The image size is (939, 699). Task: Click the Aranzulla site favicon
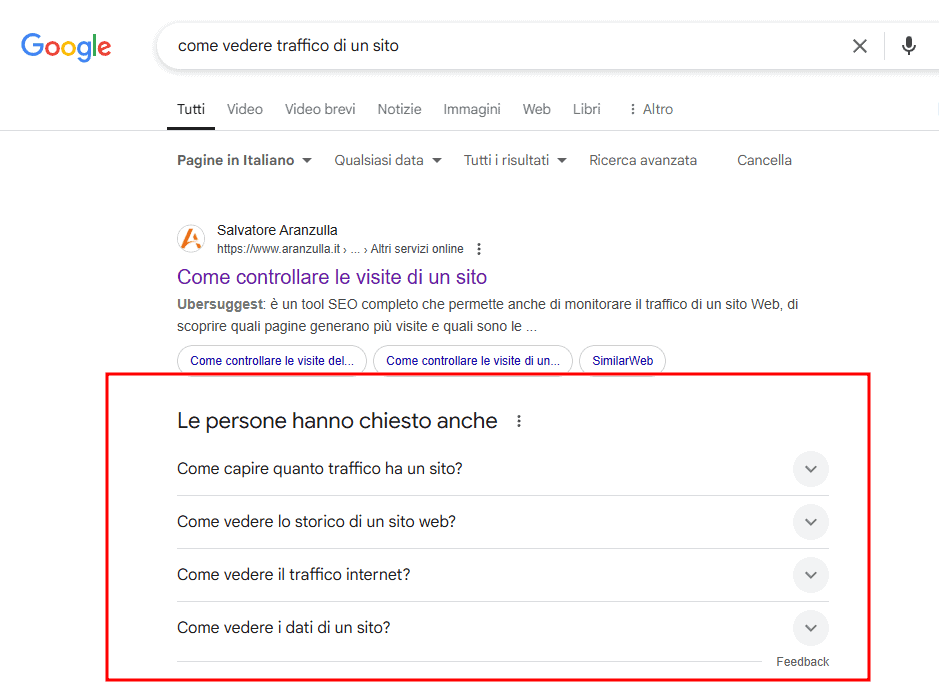coord(191,238)
